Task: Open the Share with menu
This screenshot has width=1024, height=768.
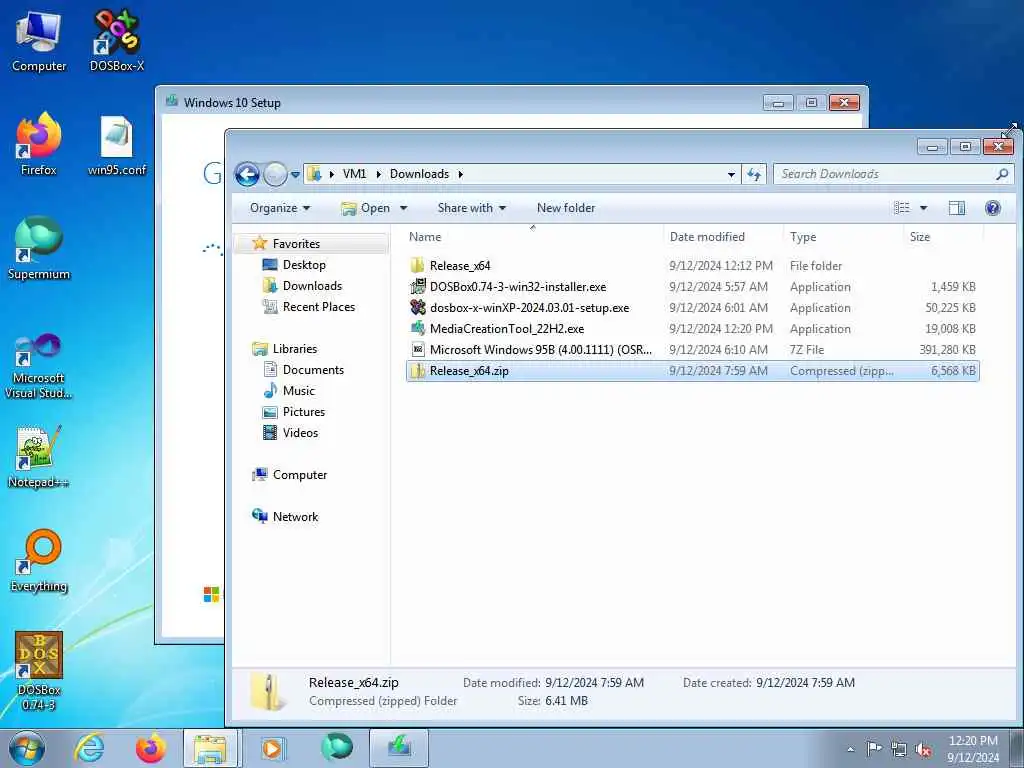Action: pos(472,208)
